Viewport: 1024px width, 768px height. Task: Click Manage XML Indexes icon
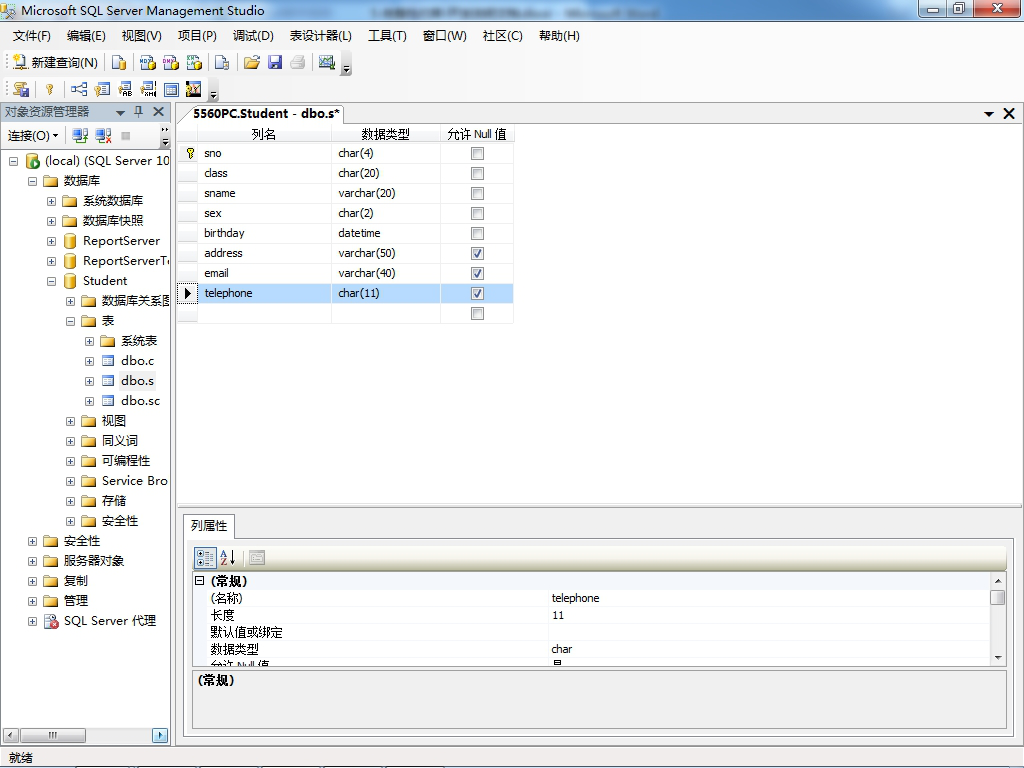(148, 89)
